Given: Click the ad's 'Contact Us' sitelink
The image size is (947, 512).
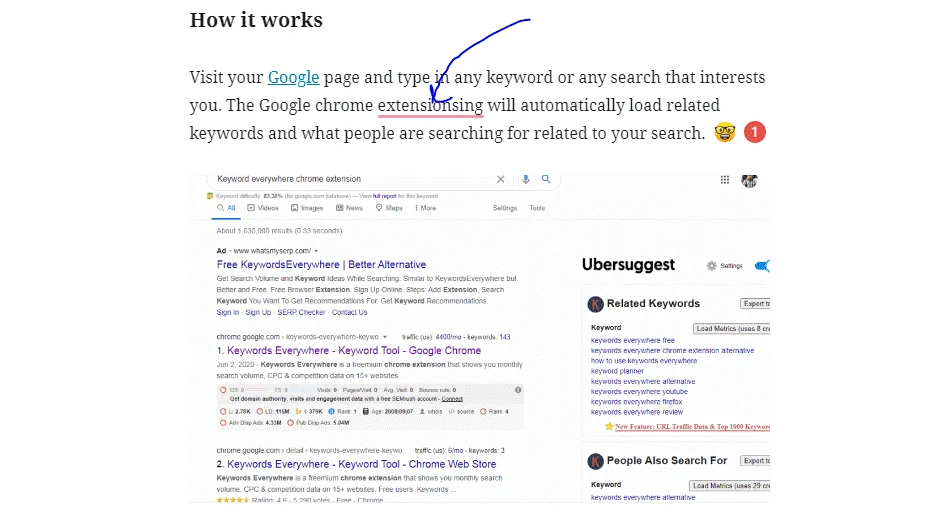Looking at the screenshot, I should point(349,313).
